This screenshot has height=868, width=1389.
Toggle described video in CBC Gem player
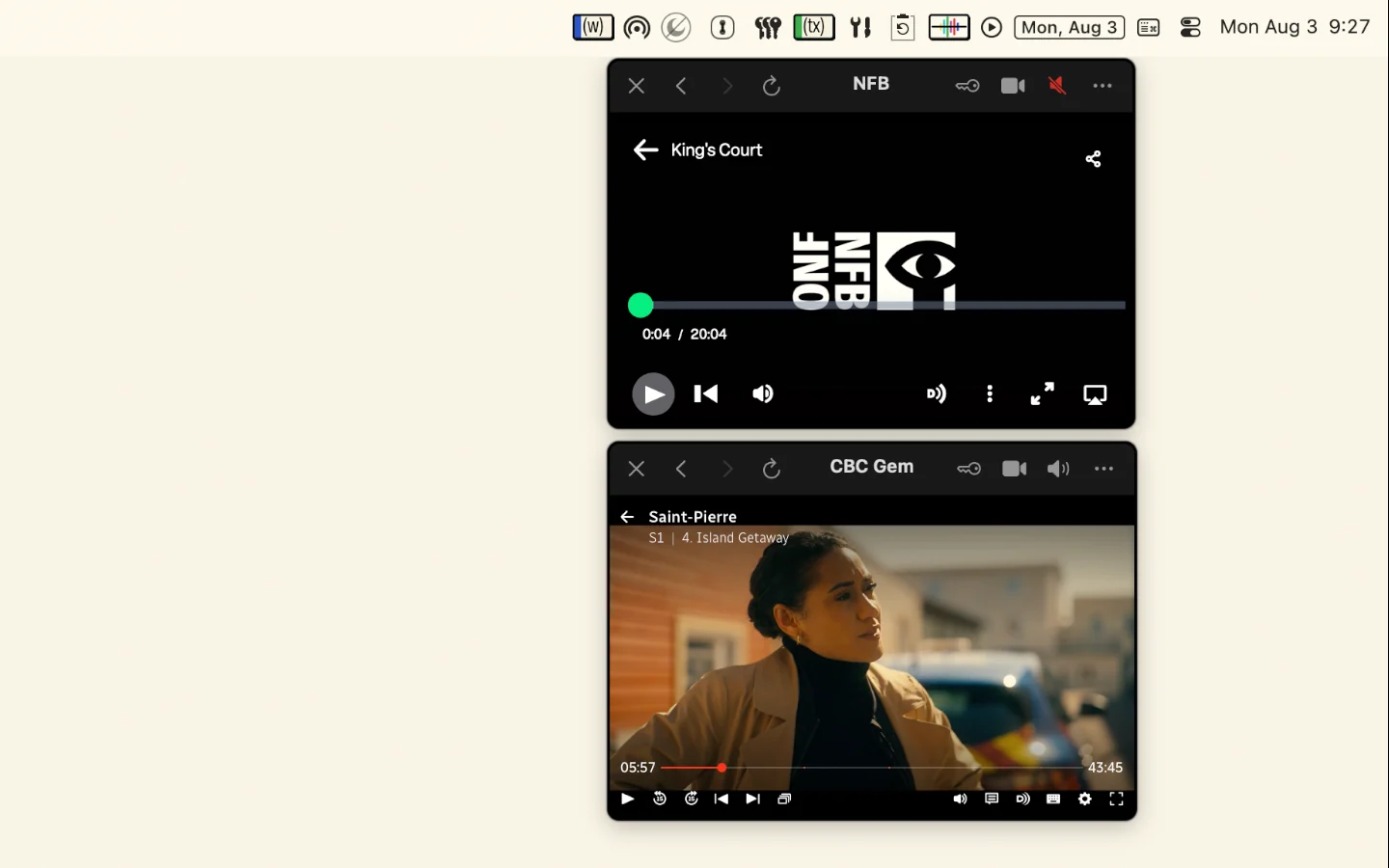(1022, 799)
